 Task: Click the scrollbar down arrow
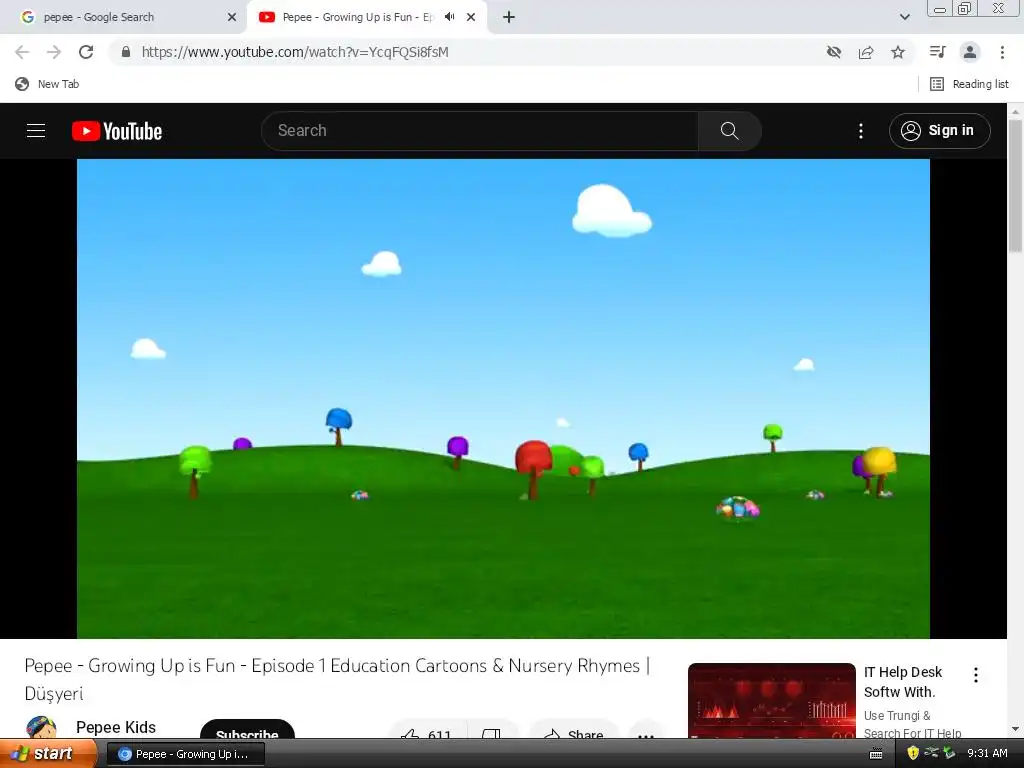coord(1015,729)
